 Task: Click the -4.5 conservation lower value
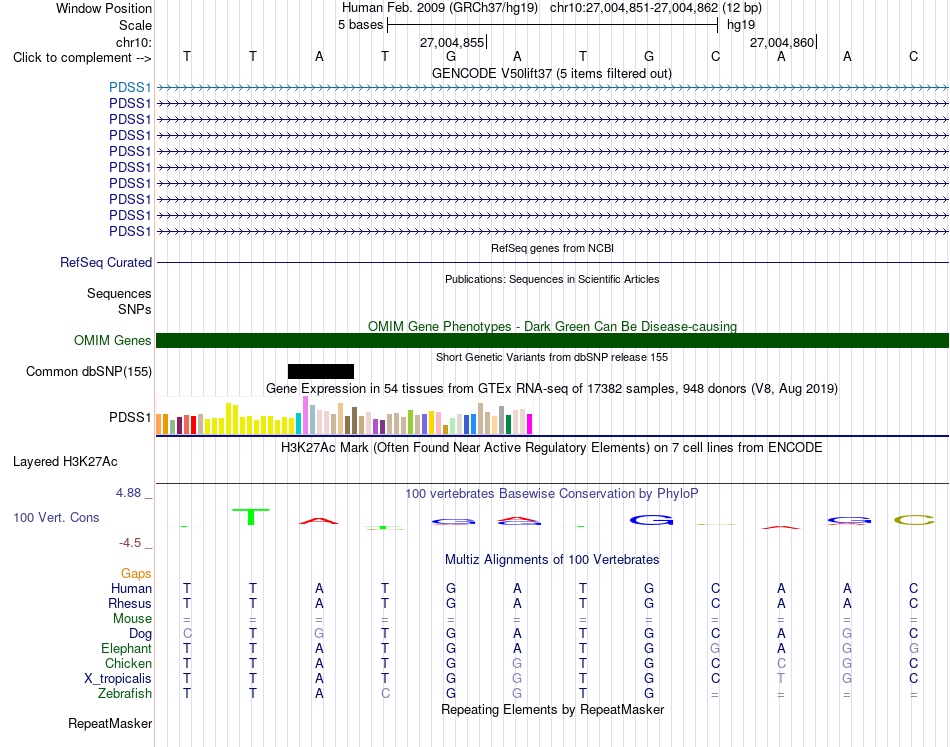click(x=130, y=543)
